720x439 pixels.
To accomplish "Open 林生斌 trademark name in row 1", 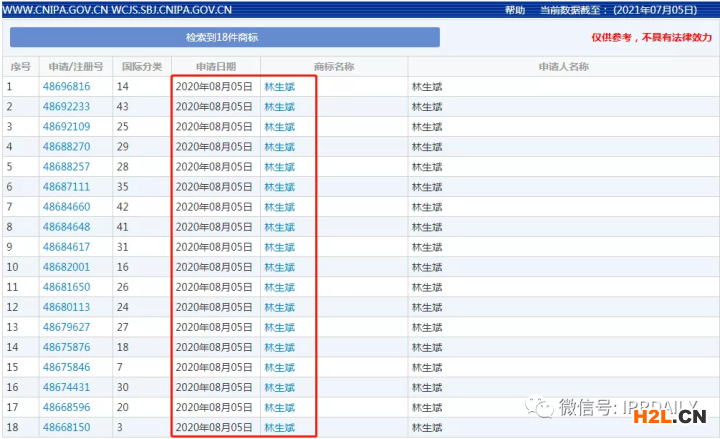I will tap(279, 87).
